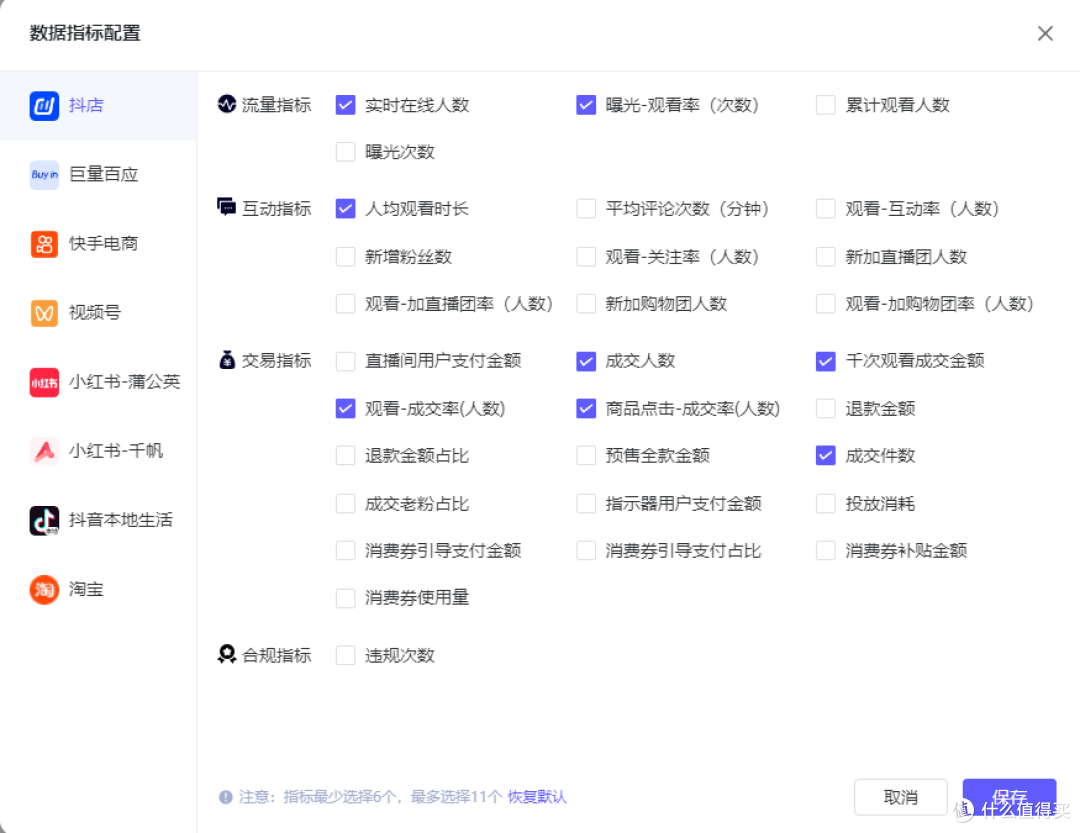Uncheck 曝光-观看率（次数）checkbox

tap(586, 105)
